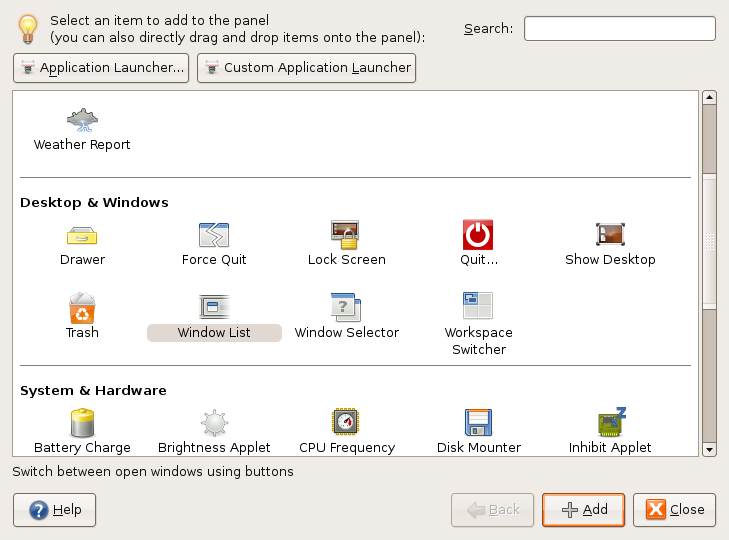Image resolution: width=729 pixels, height=540 pixels.
Task: Select the Trash applet icon
Action: pos(82,307)
